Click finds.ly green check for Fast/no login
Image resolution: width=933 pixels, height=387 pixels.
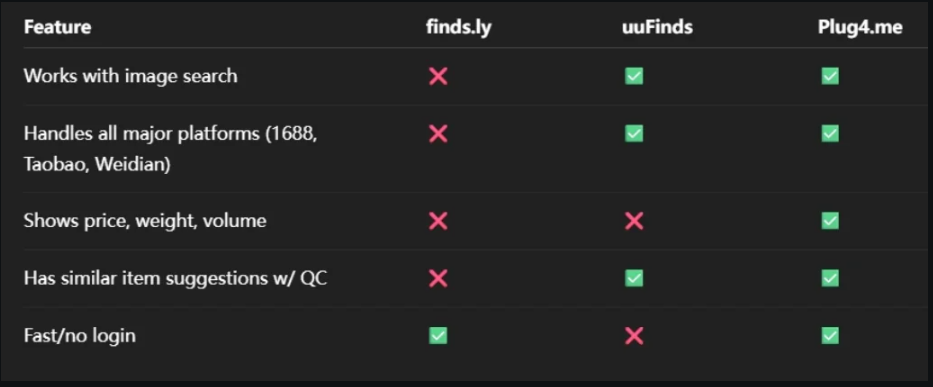pyautogui.click(x=438, y=336)
